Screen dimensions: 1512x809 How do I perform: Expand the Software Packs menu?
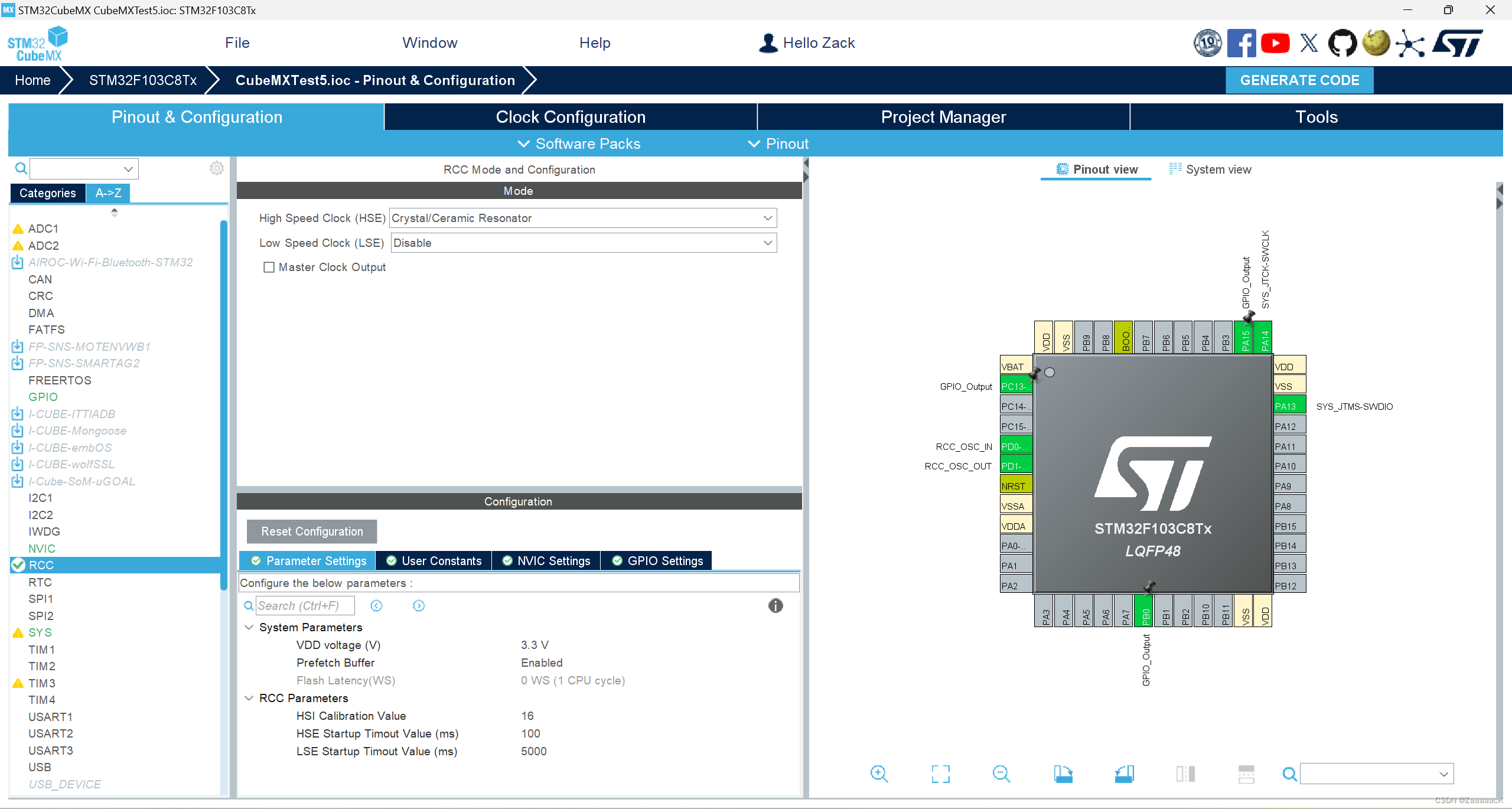[579, 143]
